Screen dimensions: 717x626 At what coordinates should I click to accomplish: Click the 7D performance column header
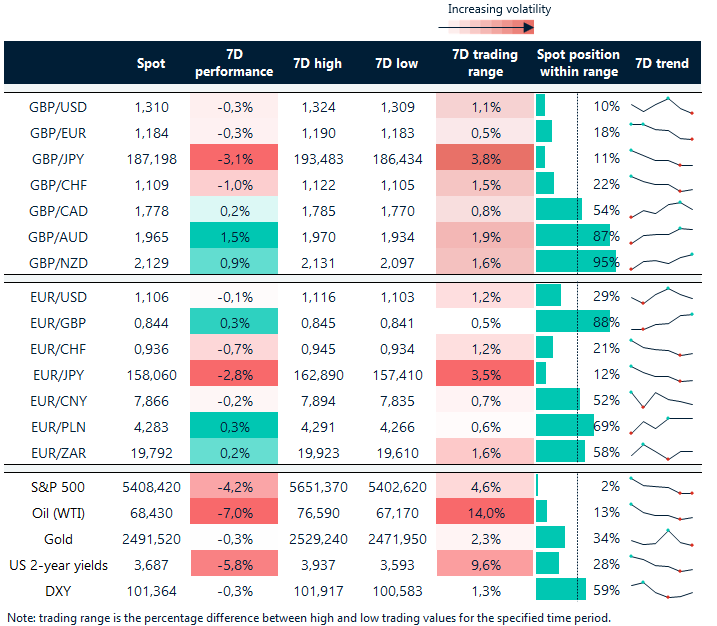[x=233, y=63]
